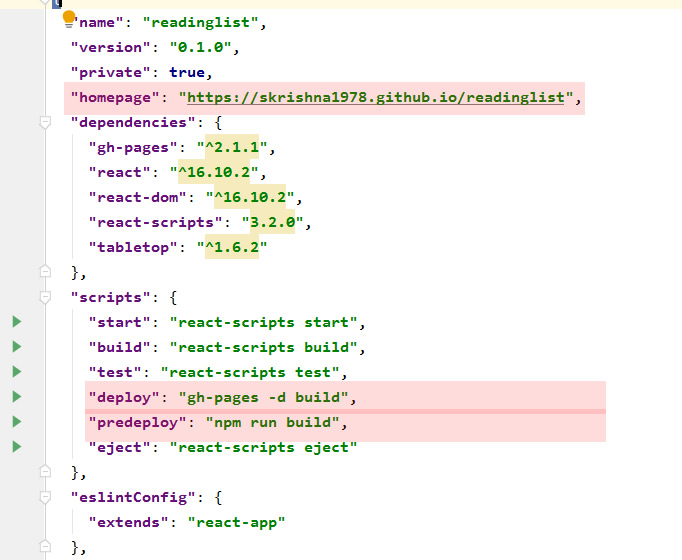Fold the scripts section

(x=44, y=297)
